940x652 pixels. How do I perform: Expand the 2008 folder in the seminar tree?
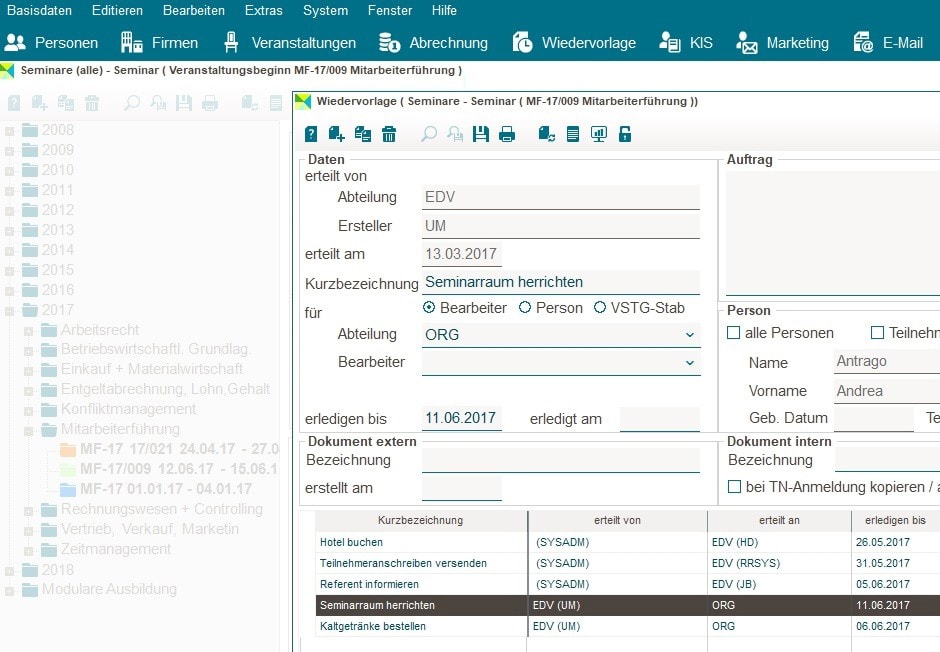click(10, 131)
